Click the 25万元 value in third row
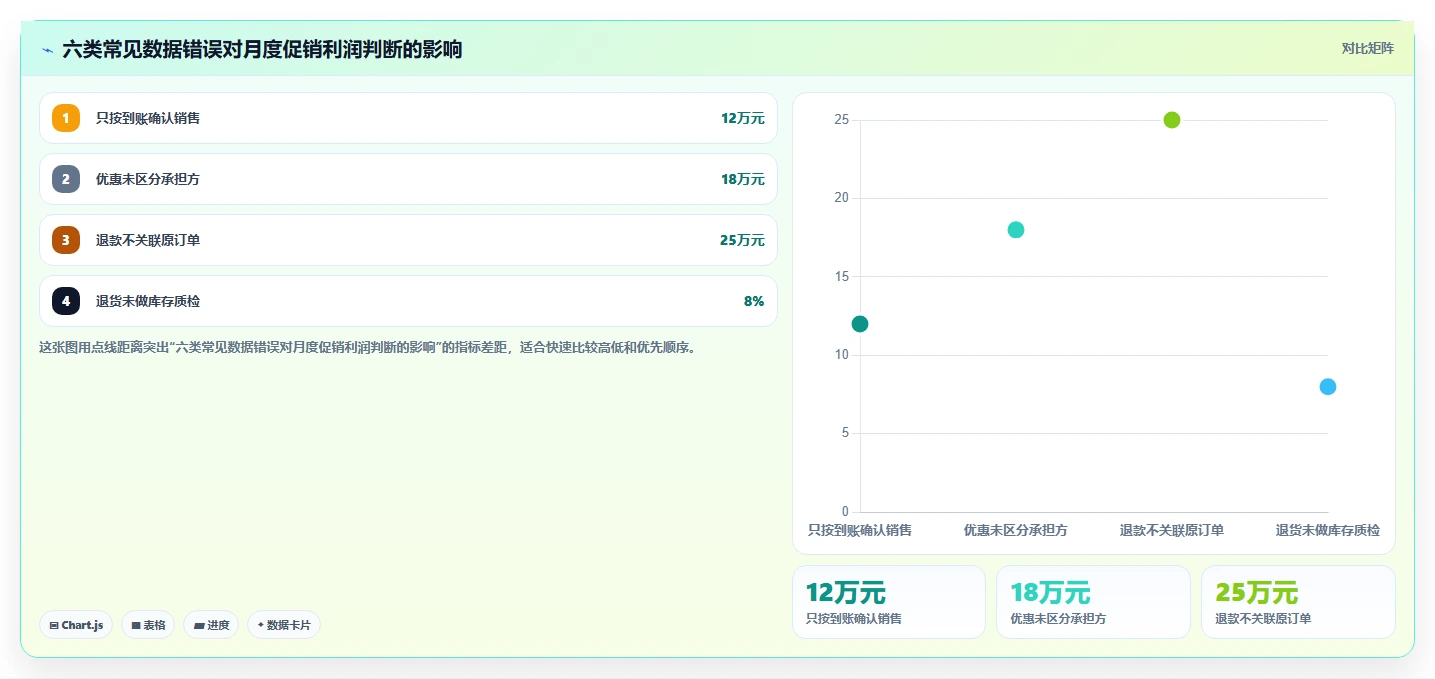This screenshot has height=679, width=1435. tap(743, 240)
